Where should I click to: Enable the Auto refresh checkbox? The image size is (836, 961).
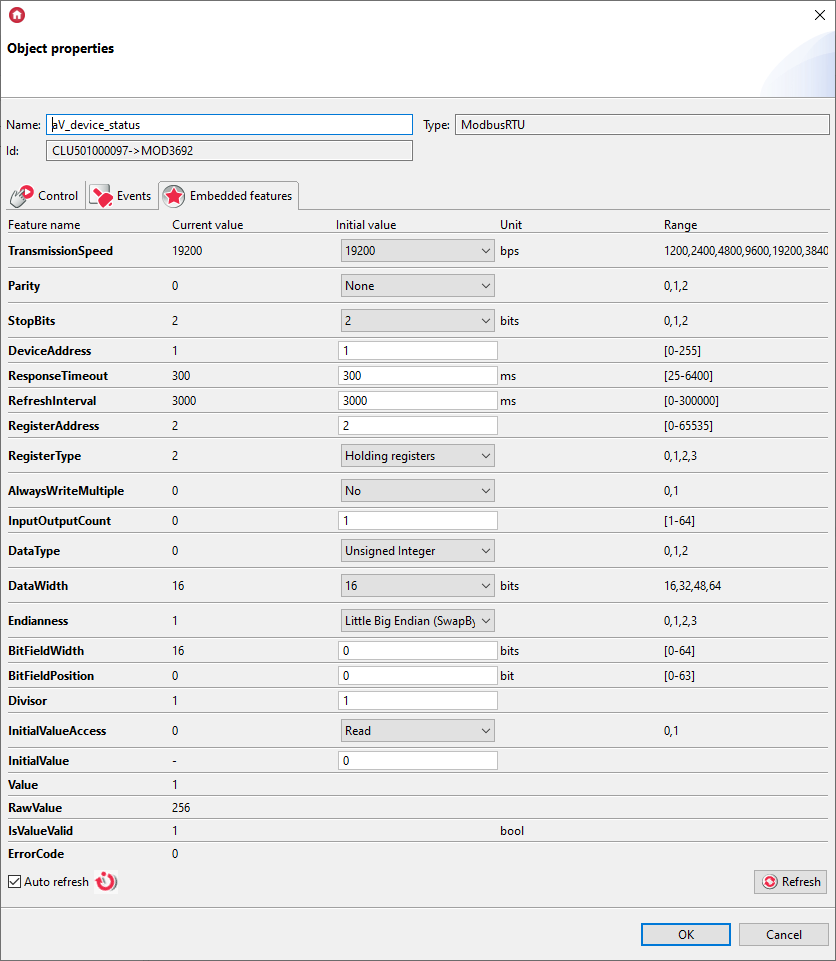pos(13,881)
